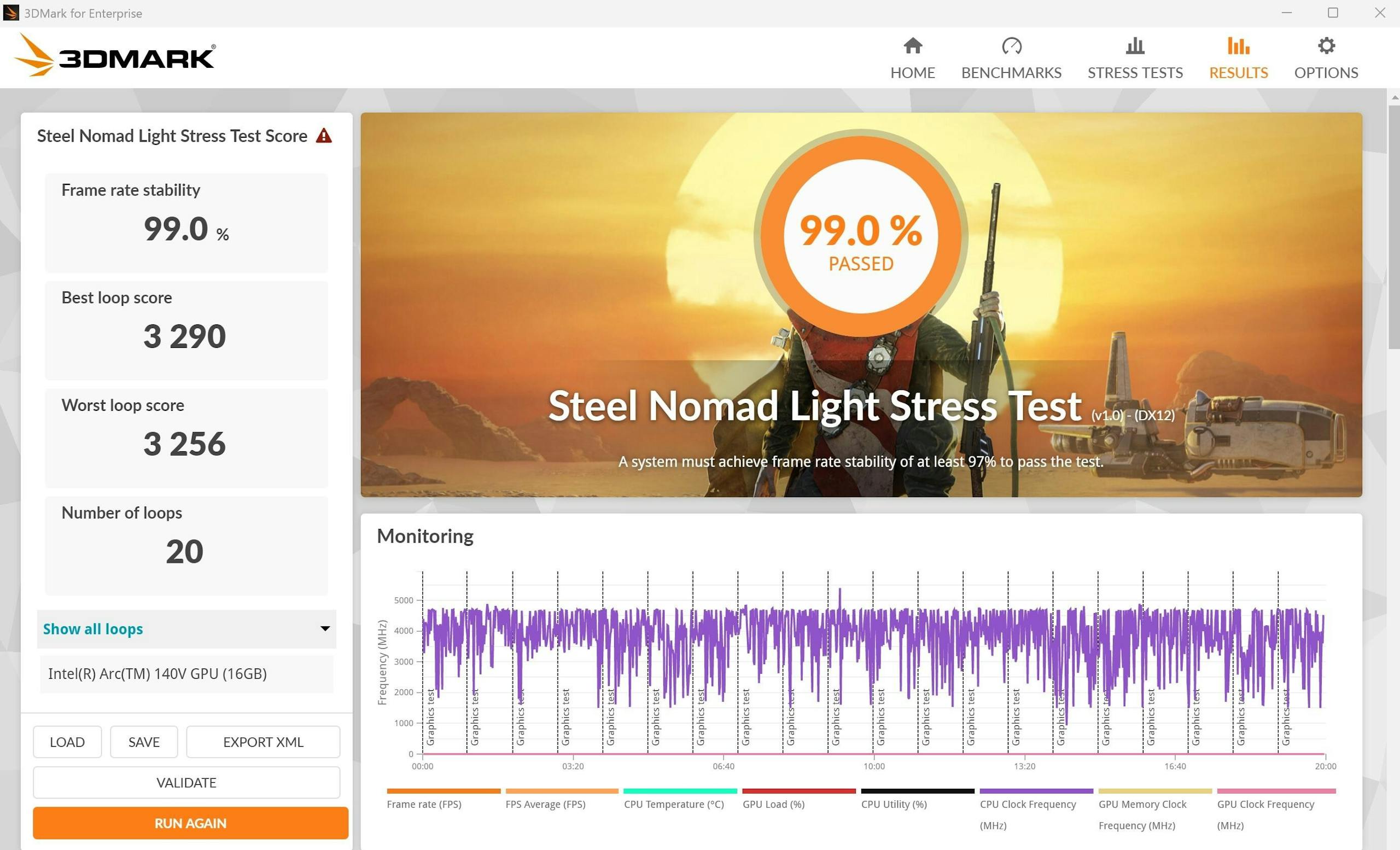This screenshot has width=1400, height=850.
Task: Click the red warning triangle next to score title
Action: (324, 136)
